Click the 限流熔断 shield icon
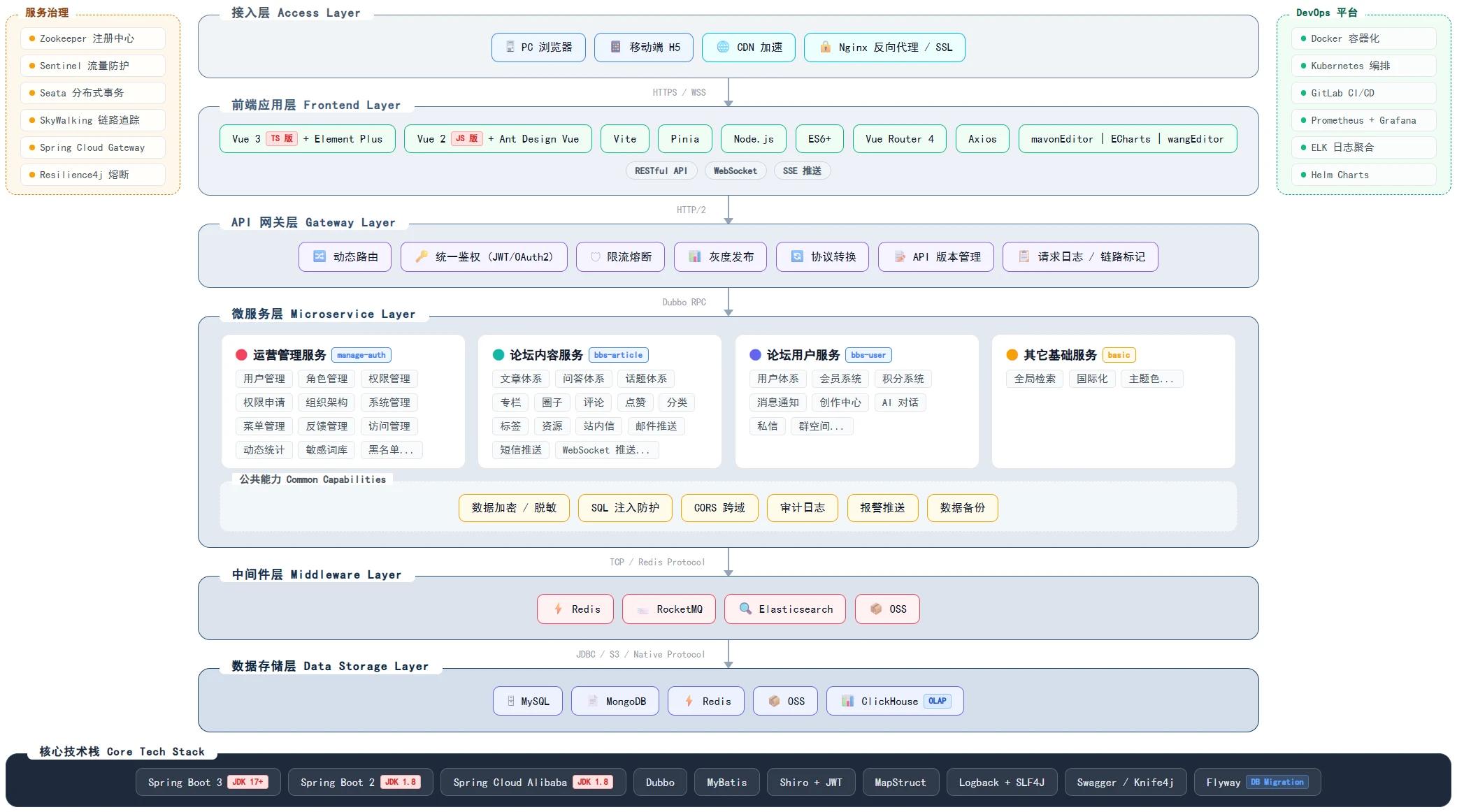The height and width of the screenshot is (812, 1457). tap(596, 256)
